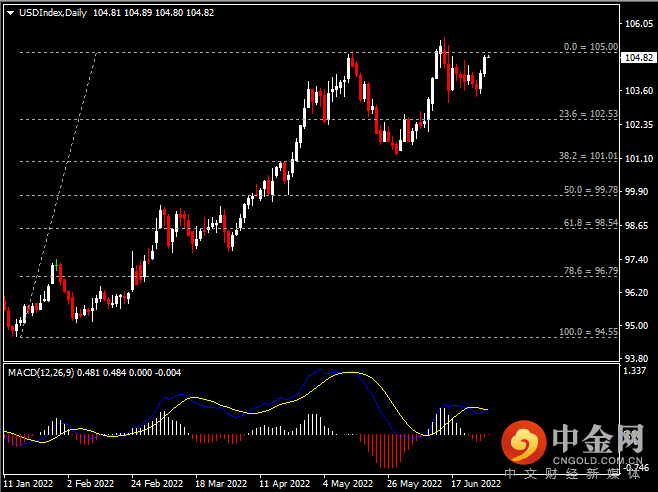
Task: Click the MACD scale value 1.337
Action: click(x=634, y=371)
